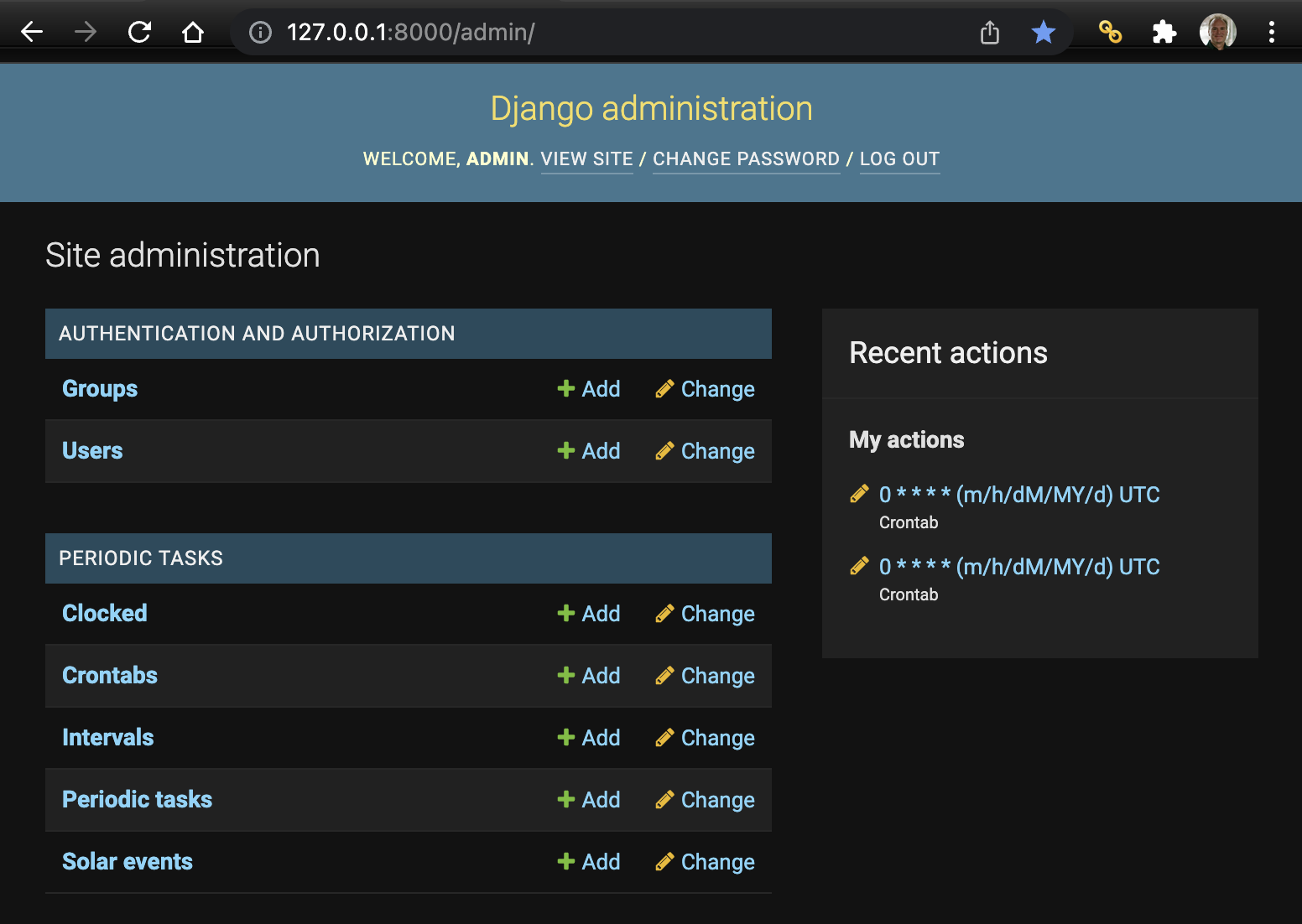Click Change for Solar events
The width and height of the screenshot is (1302, 924).
click(x=705, y=862)
